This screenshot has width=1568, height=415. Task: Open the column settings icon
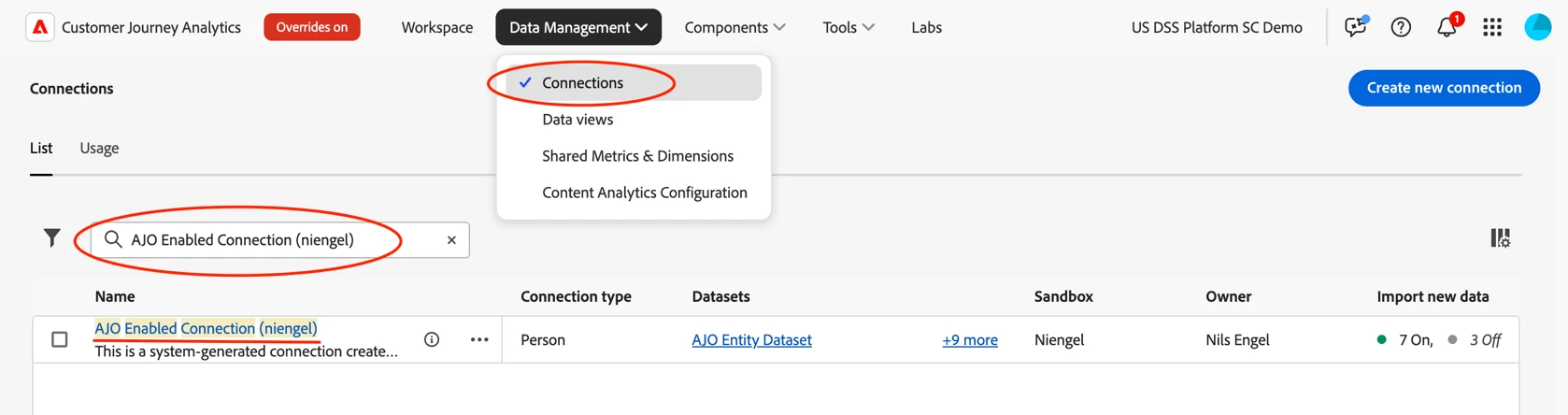tap(1500, 238)
